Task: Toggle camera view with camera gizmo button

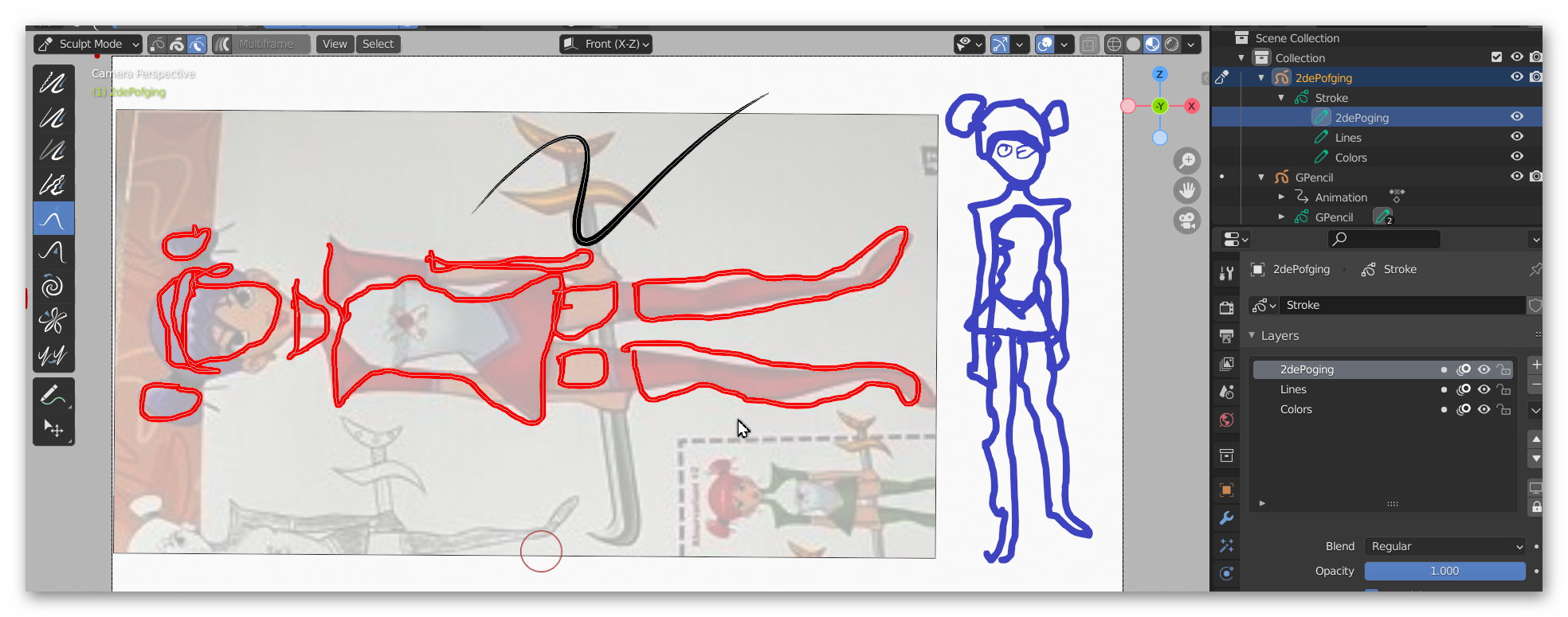Action: 1187,221
